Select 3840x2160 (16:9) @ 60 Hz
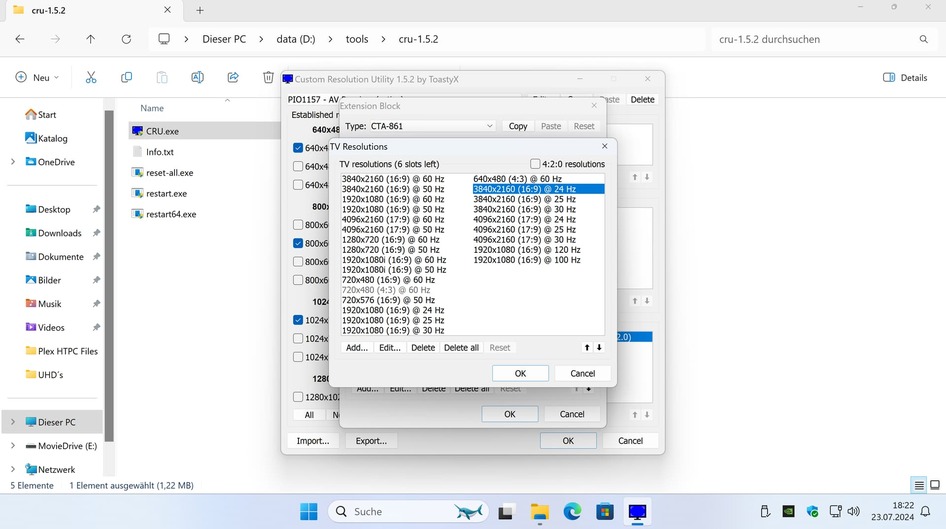 tap(393, 179)
